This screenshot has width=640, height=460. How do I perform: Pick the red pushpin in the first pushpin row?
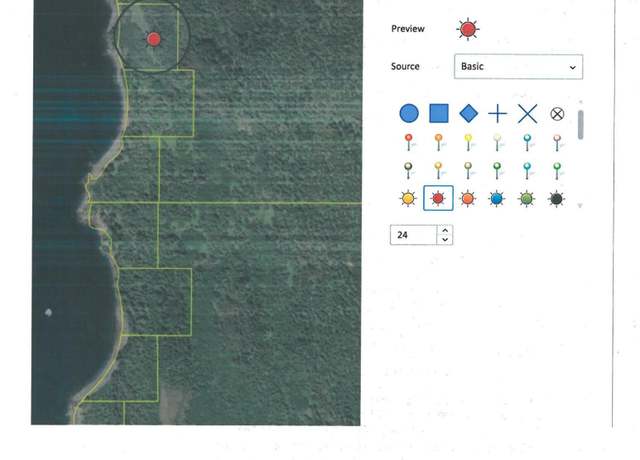[409, 142]
